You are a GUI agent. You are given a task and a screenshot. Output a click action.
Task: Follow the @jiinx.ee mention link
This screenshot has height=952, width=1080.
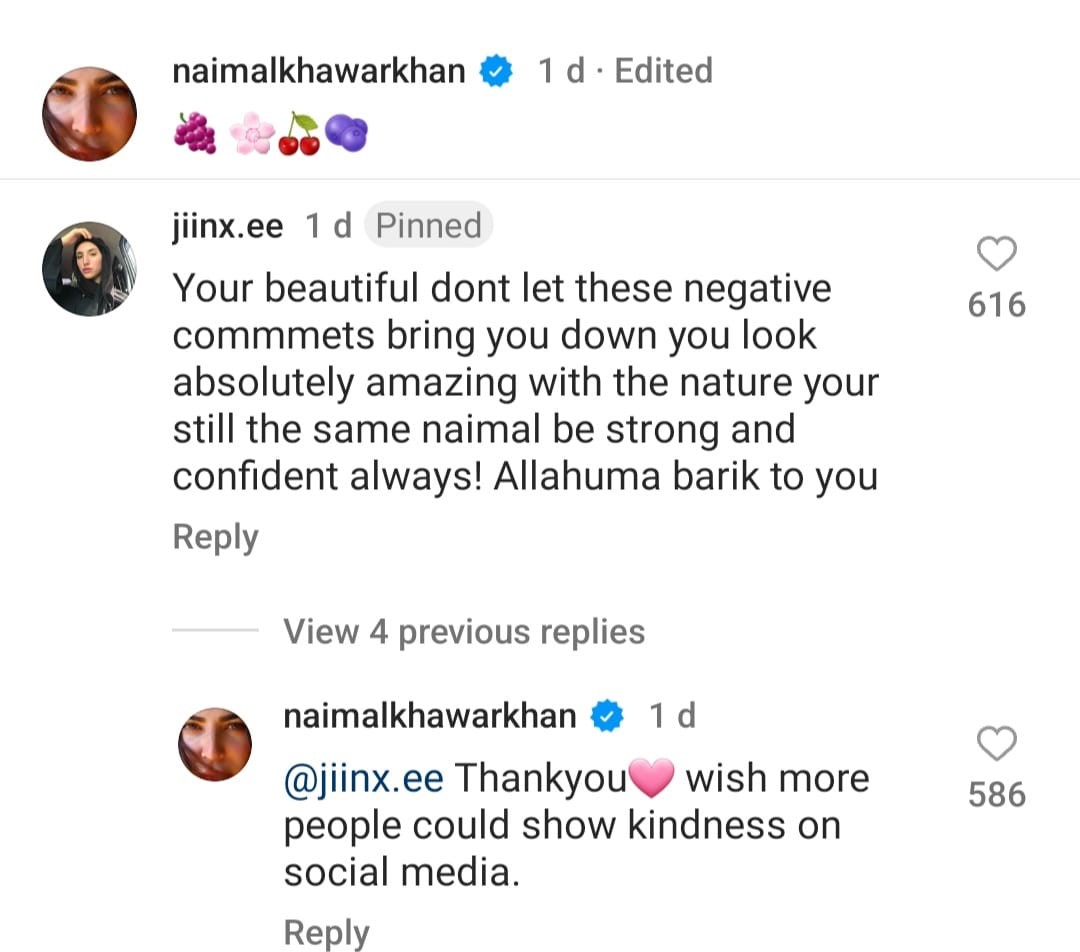click(363, 779)
